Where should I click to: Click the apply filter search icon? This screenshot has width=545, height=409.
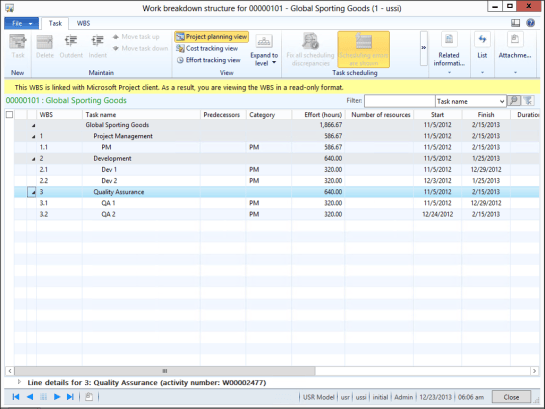point(514,101)
